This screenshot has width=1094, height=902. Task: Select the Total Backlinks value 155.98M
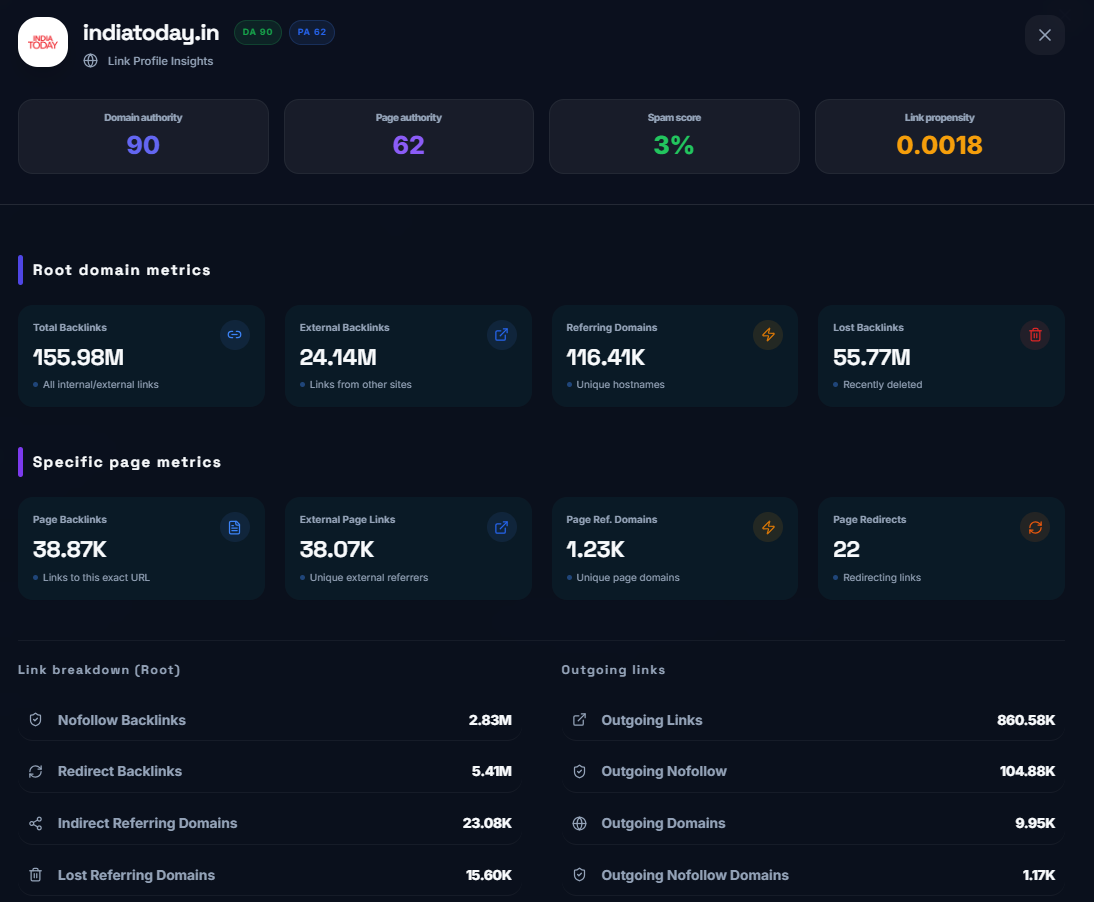[x=78, y=357]
